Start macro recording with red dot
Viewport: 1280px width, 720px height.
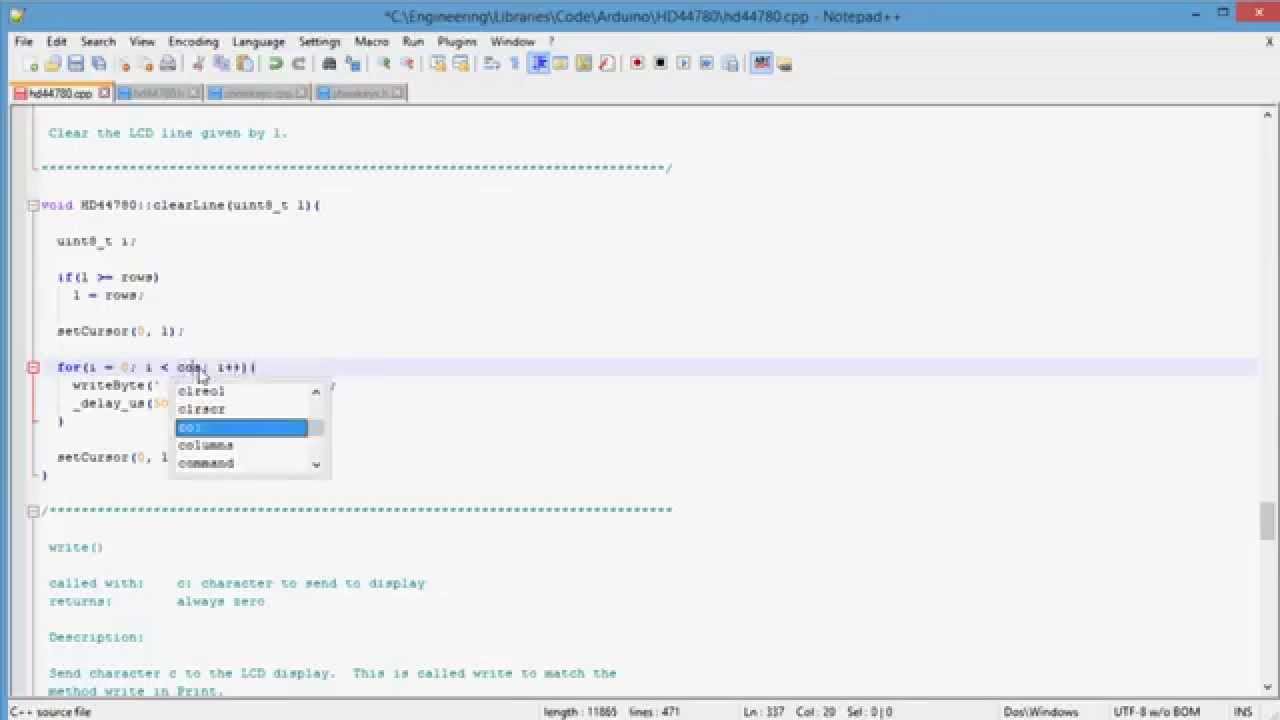(x=637, y=64)
